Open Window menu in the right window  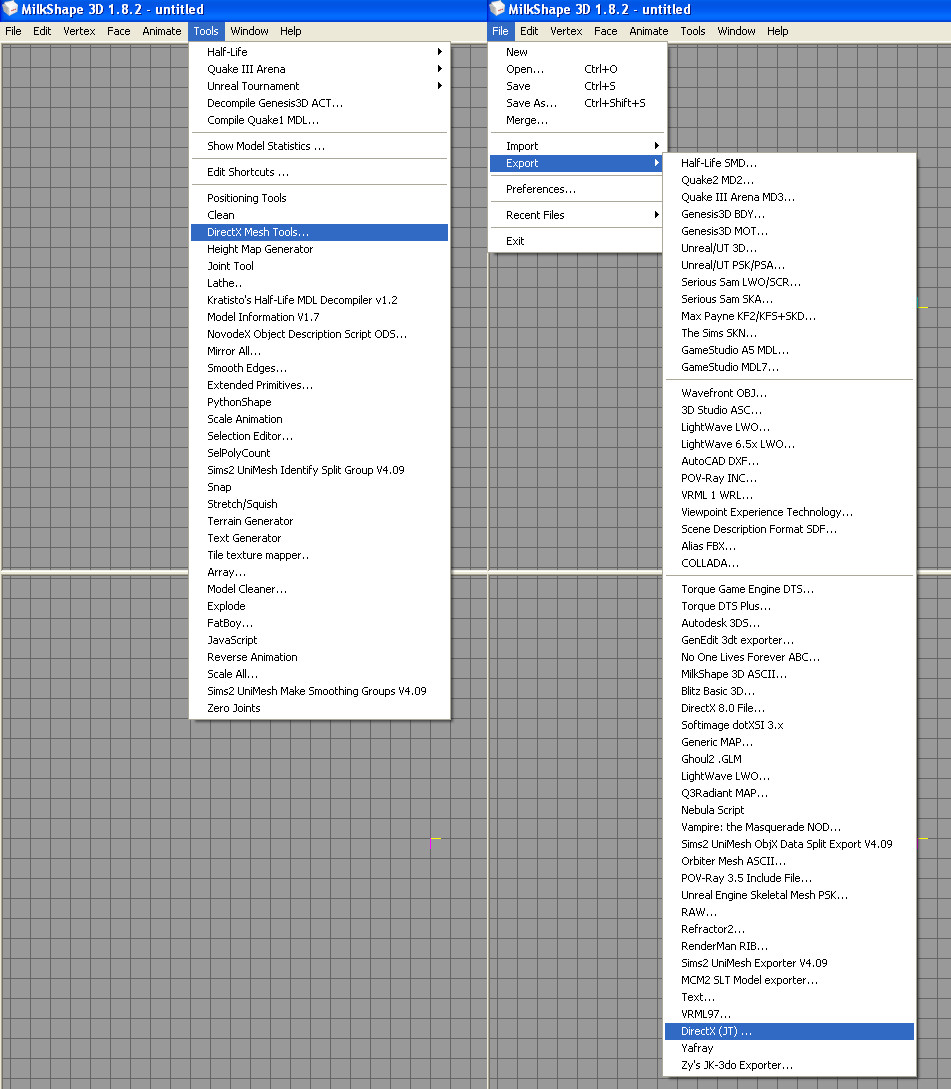[x=736, y=31]
